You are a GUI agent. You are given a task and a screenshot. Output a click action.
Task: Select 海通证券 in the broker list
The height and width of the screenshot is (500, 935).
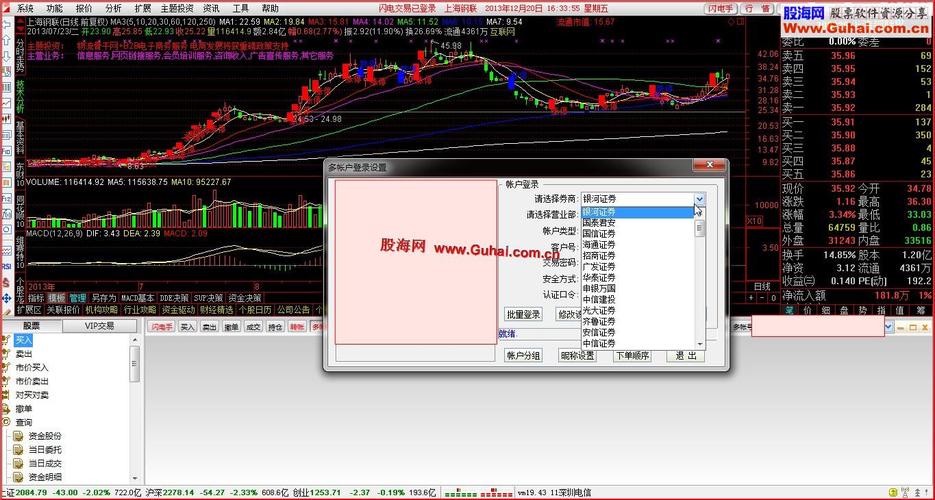(599, 245)
